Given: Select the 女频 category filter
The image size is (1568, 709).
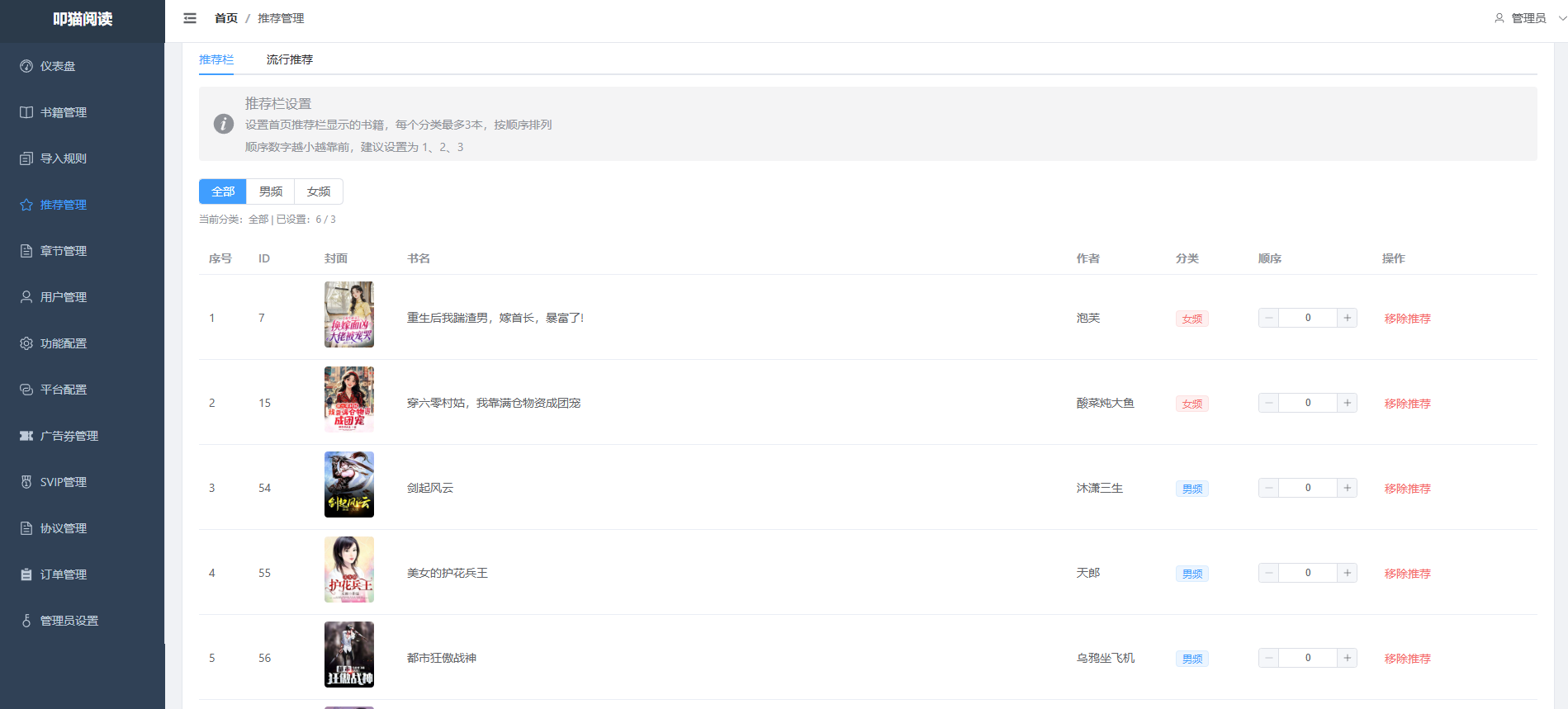Looking at the screenshot, I should point(319,191).
